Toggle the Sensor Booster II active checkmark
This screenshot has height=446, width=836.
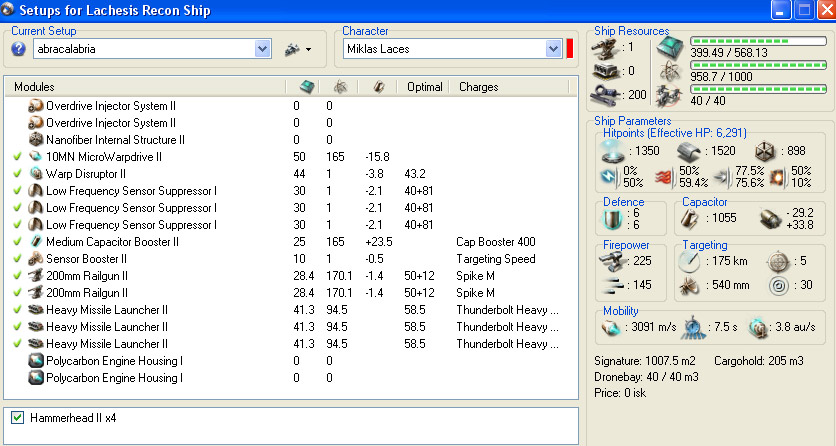(x=17, y=258)
